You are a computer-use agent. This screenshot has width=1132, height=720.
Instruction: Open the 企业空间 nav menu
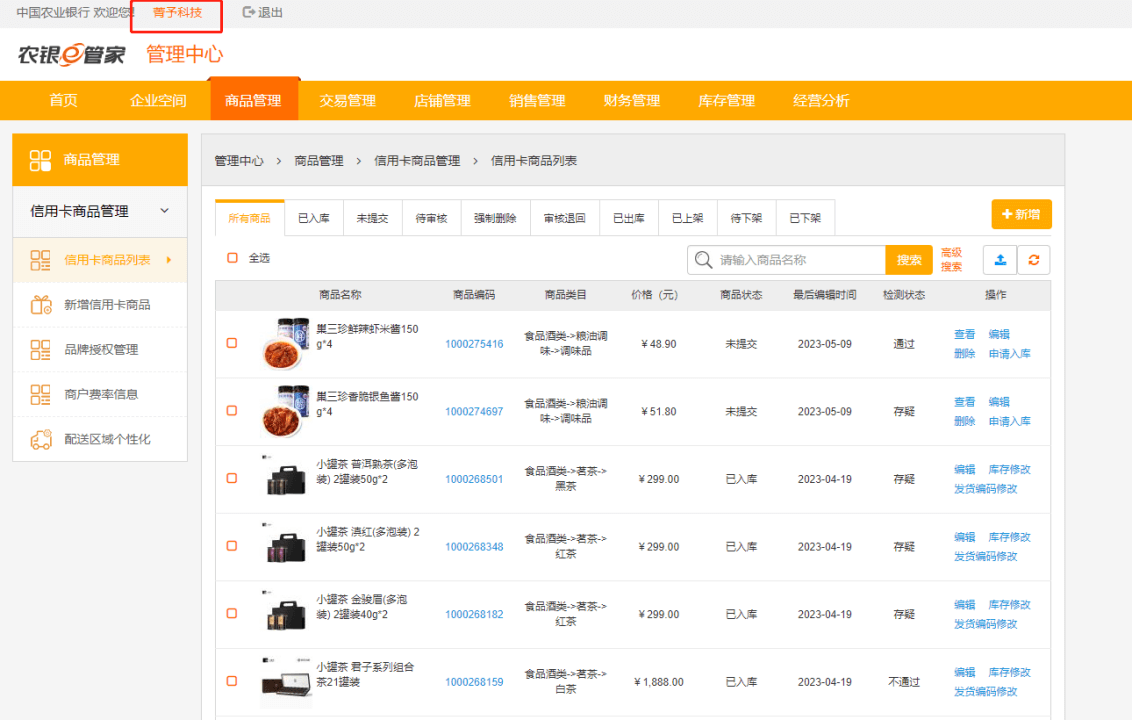click(158, 100)
